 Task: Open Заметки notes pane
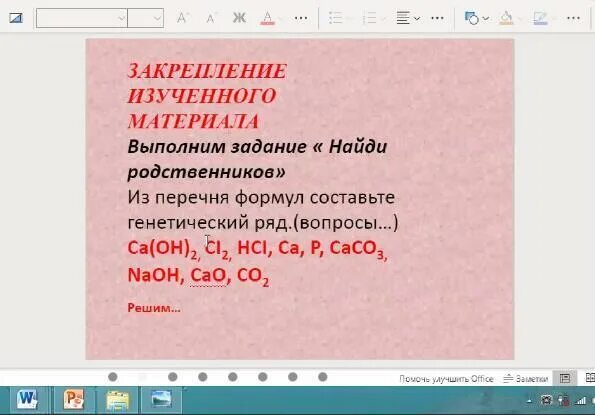click(526, 378)
